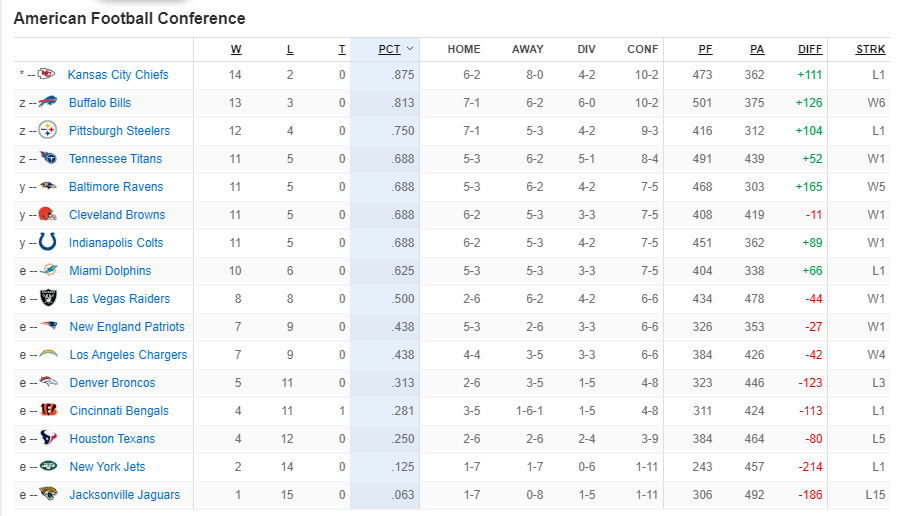Click the Cincinnati Bengals logo icon
898x516 pixels.
point(48,411)
